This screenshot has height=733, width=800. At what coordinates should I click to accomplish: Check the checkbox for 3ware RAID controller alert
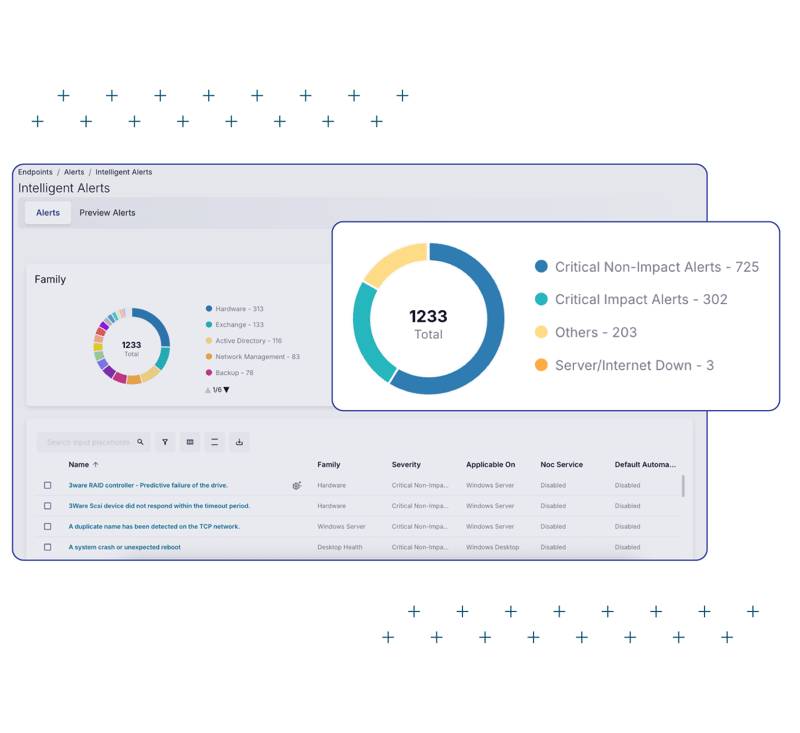tap(45, 485)
